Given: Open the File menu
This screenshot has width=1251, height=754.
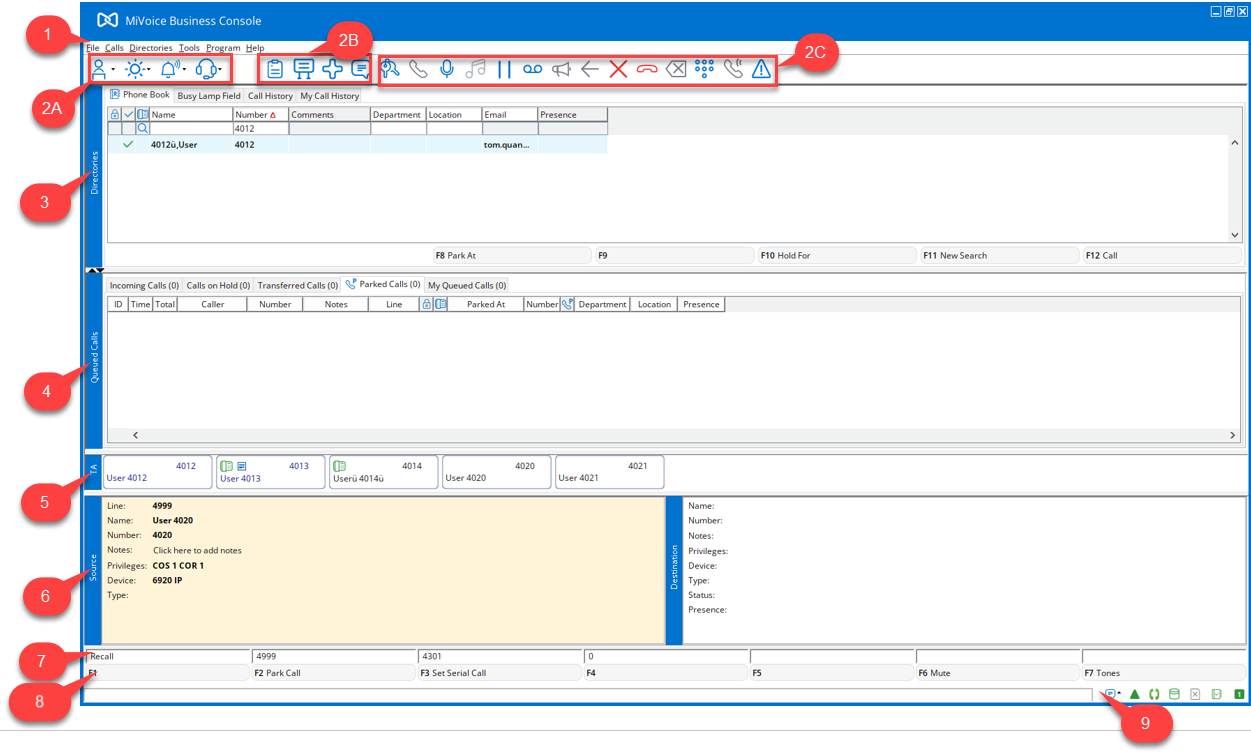Looking at the screenshot, I should 92,47.
